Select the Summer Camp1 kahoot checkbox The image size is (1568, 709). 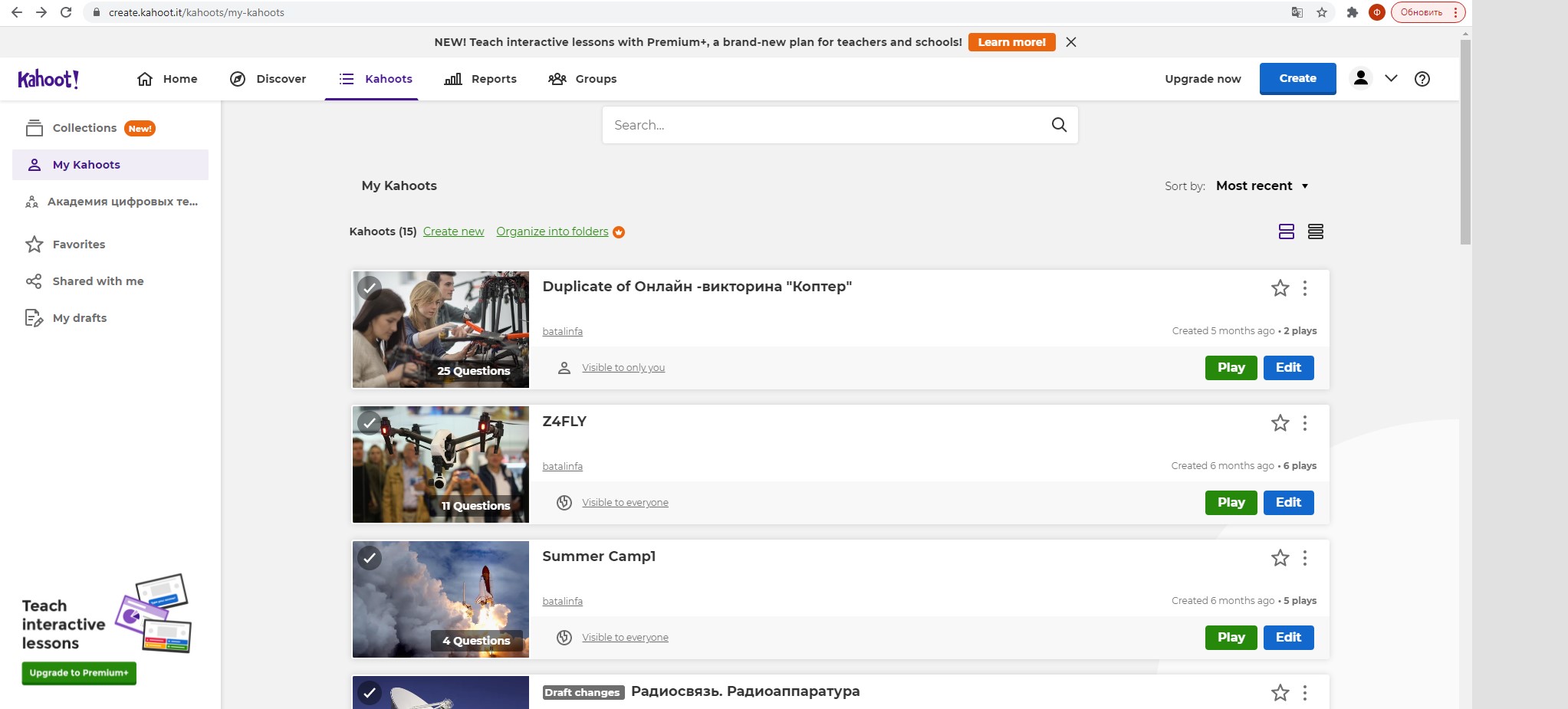pyautogui.click(x=370, y=558)
